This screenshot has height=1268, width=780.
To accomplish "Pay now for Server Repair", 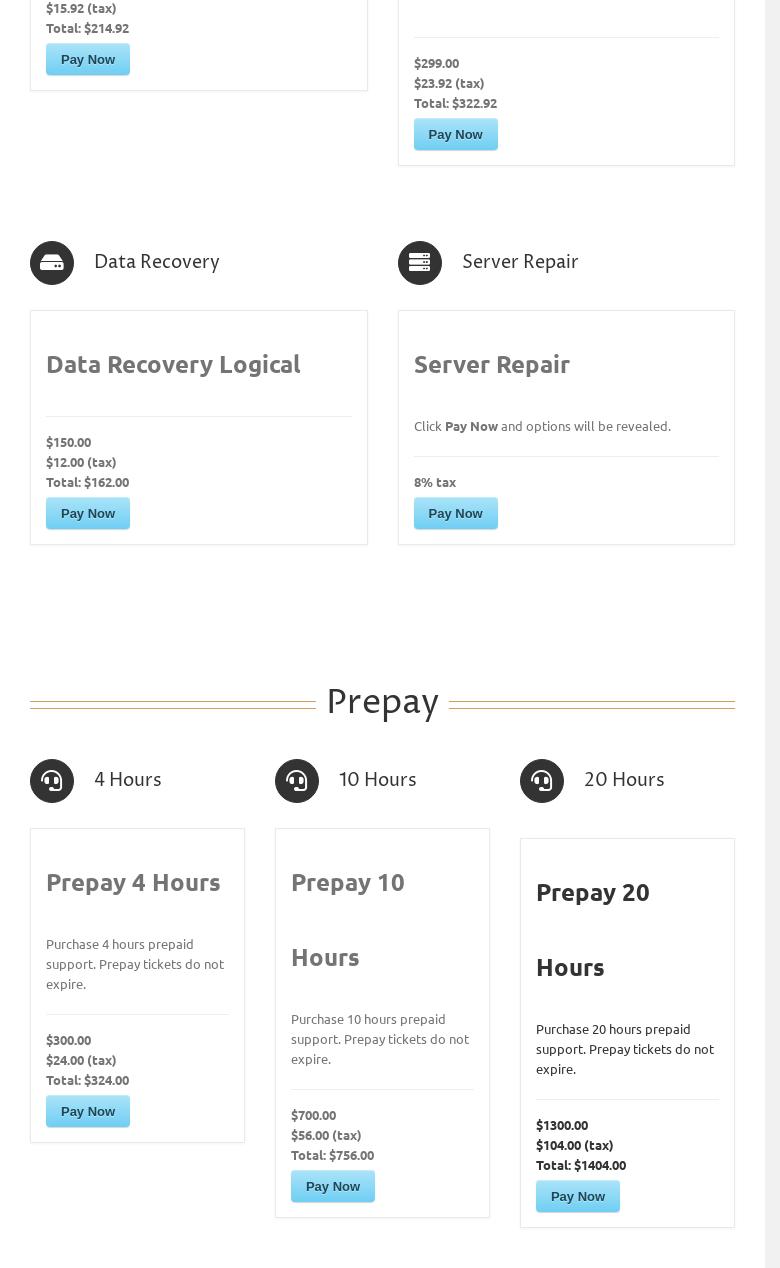I will pos(456,513).
